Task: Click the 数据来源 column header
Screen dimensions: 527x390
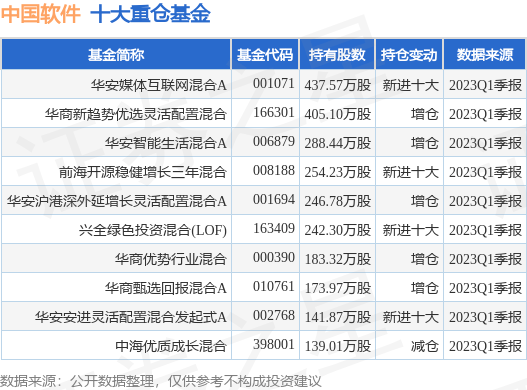Action: [x=485, y=54]
